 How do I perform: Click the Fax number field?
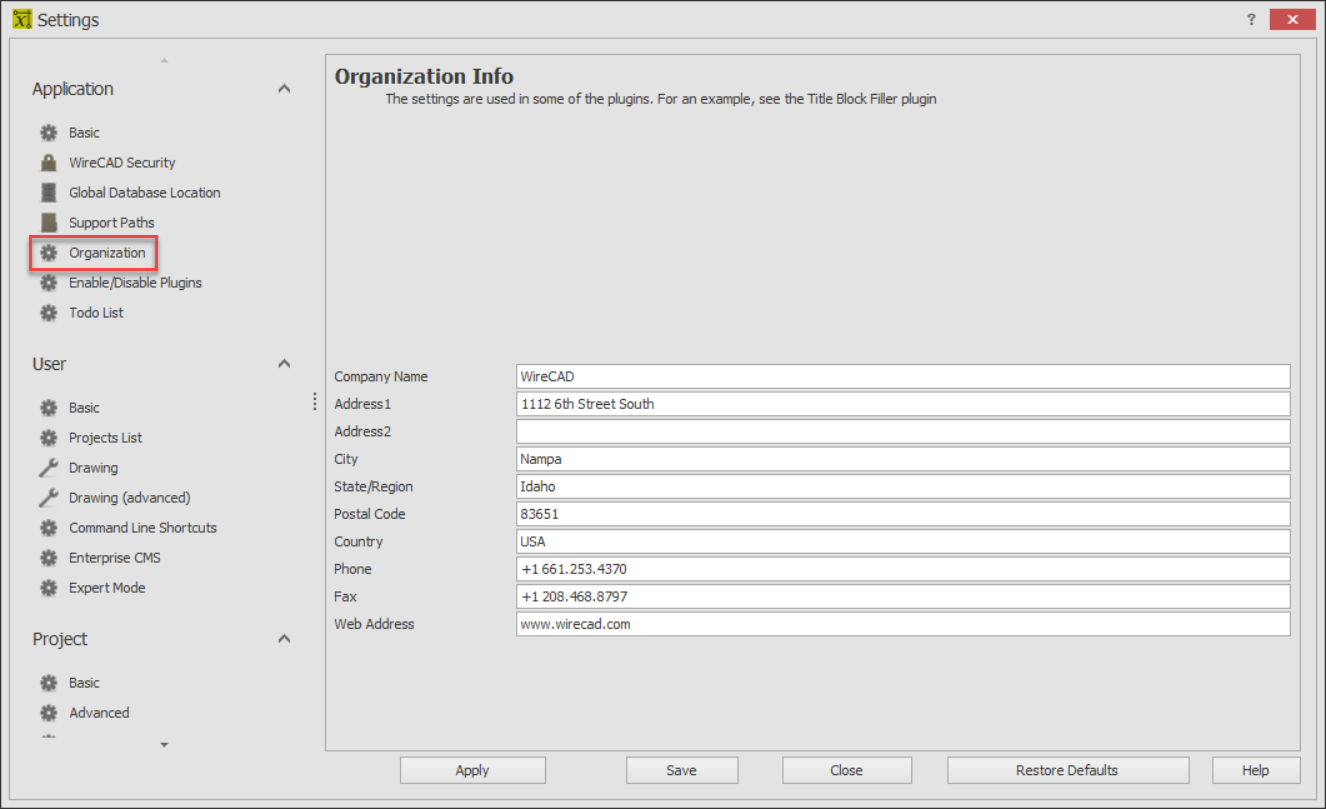click(903, 597)
